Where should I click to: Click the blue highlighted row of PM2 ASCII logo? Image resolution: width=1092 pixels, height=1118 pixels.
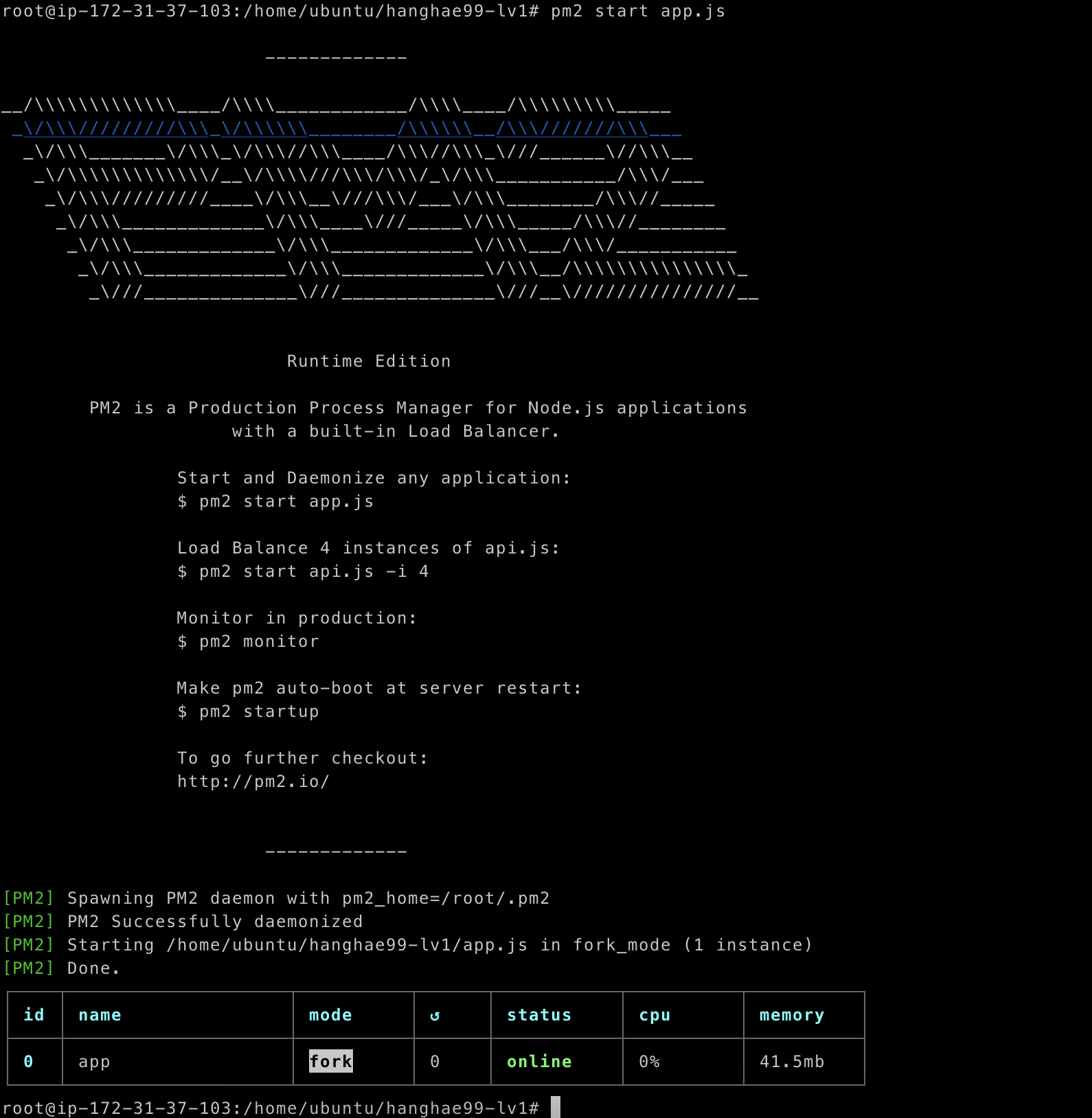click(x=347, y=129)
